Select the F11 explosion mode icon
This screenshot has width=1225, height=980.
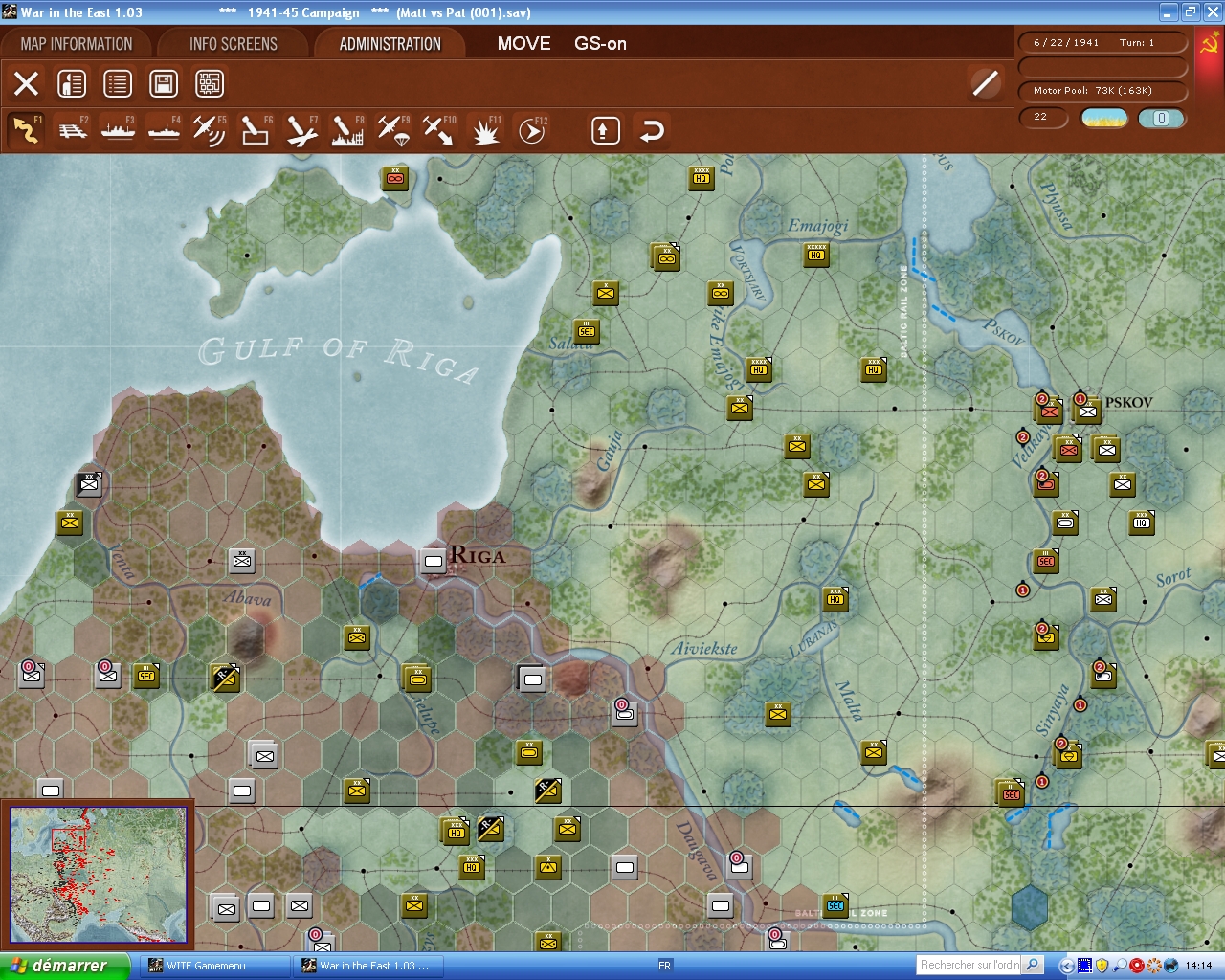tap(485, 130)
